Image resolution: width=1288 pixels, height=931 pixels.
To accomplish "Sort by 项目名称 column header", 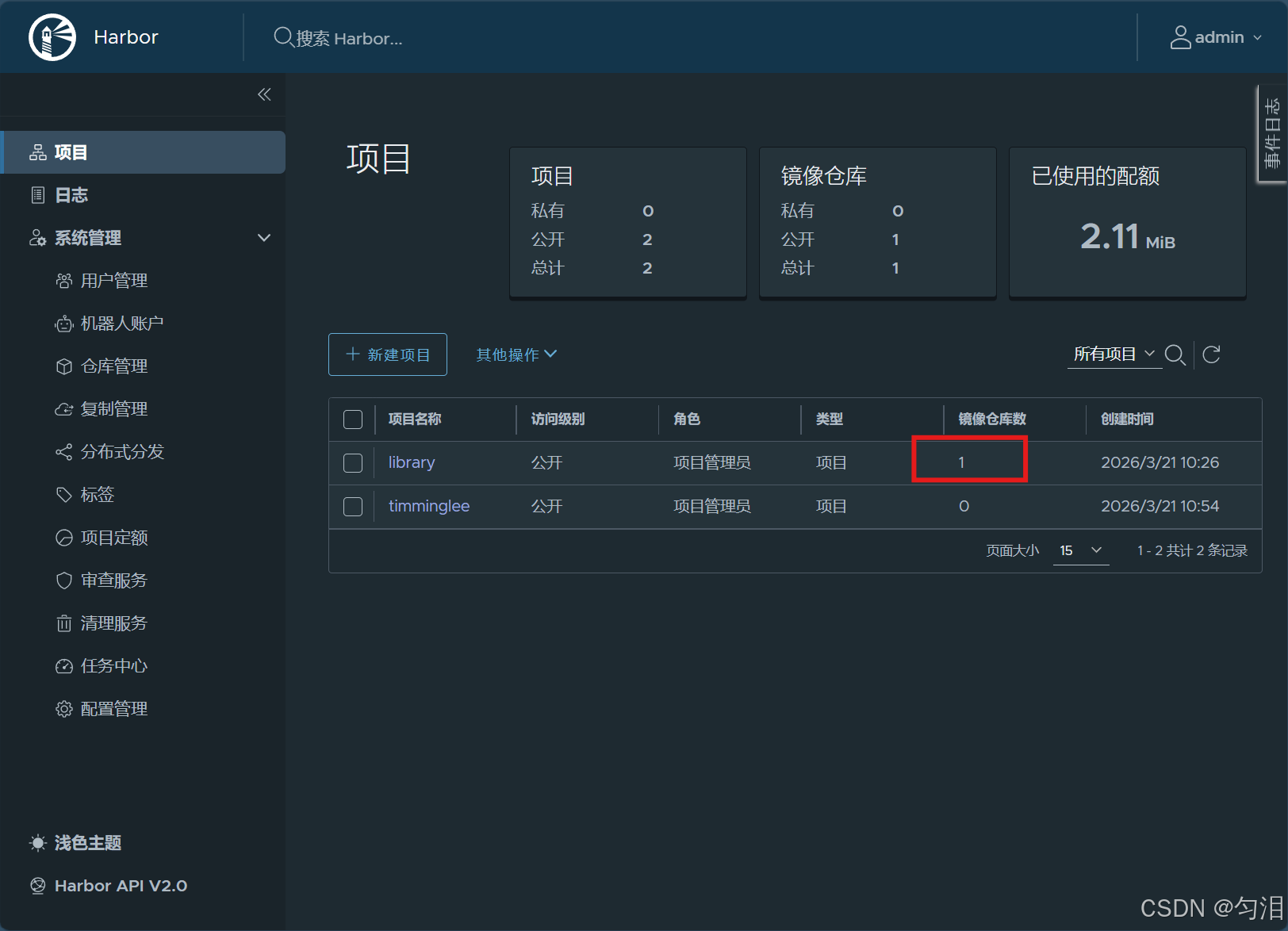I will coord(415,419).
